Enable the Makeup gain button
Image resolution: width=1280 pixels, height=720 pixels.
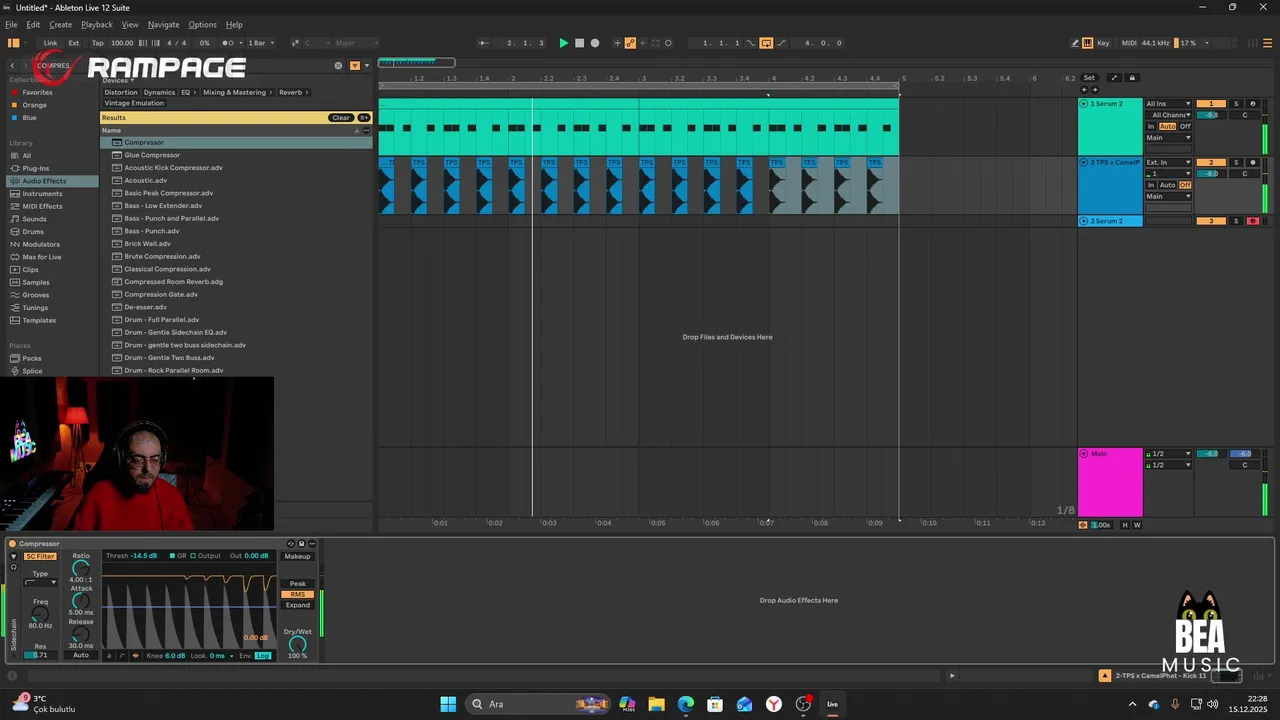[297, 556]
